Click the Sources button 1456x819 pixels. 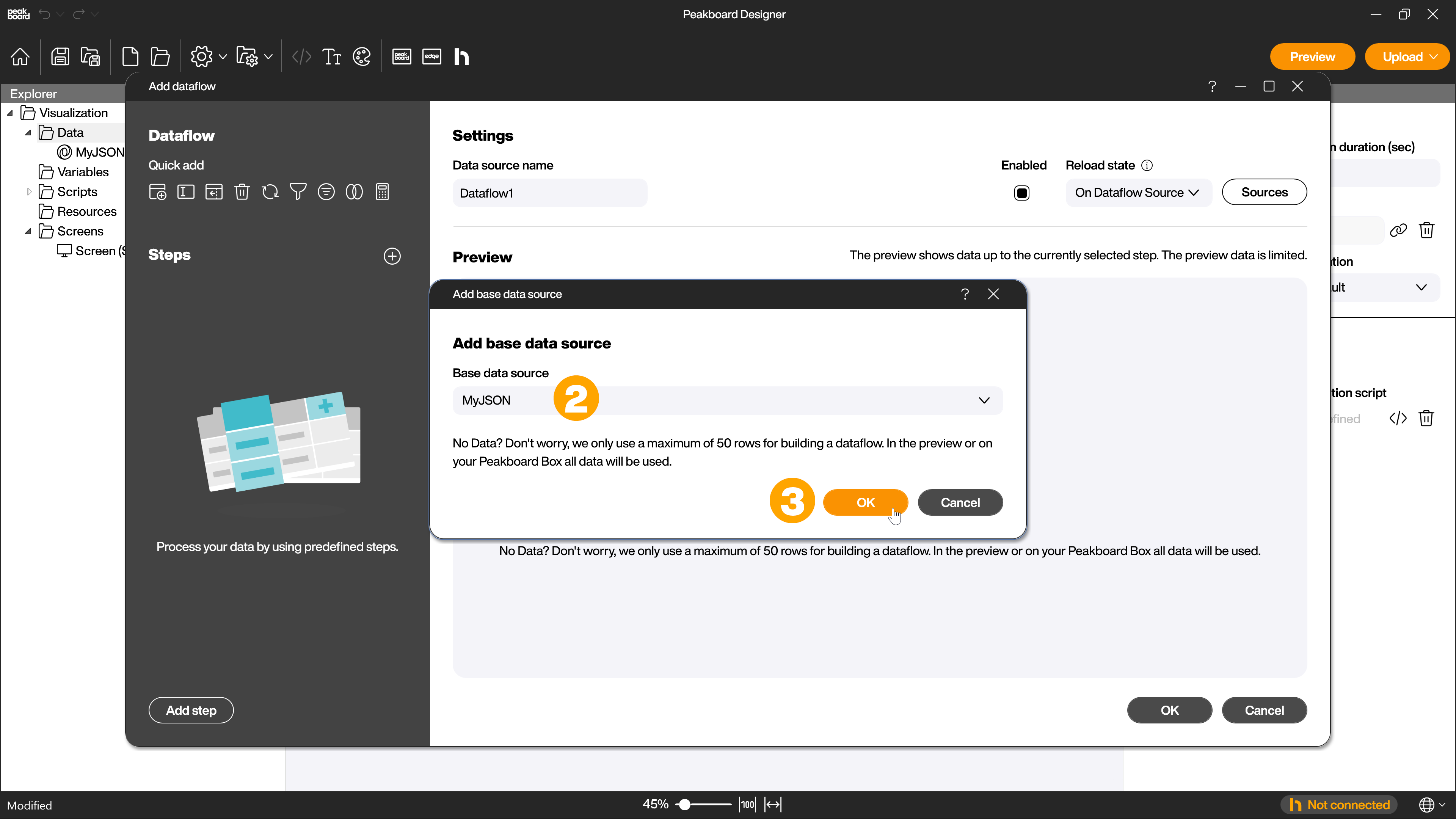click(x=1264, y=192)
